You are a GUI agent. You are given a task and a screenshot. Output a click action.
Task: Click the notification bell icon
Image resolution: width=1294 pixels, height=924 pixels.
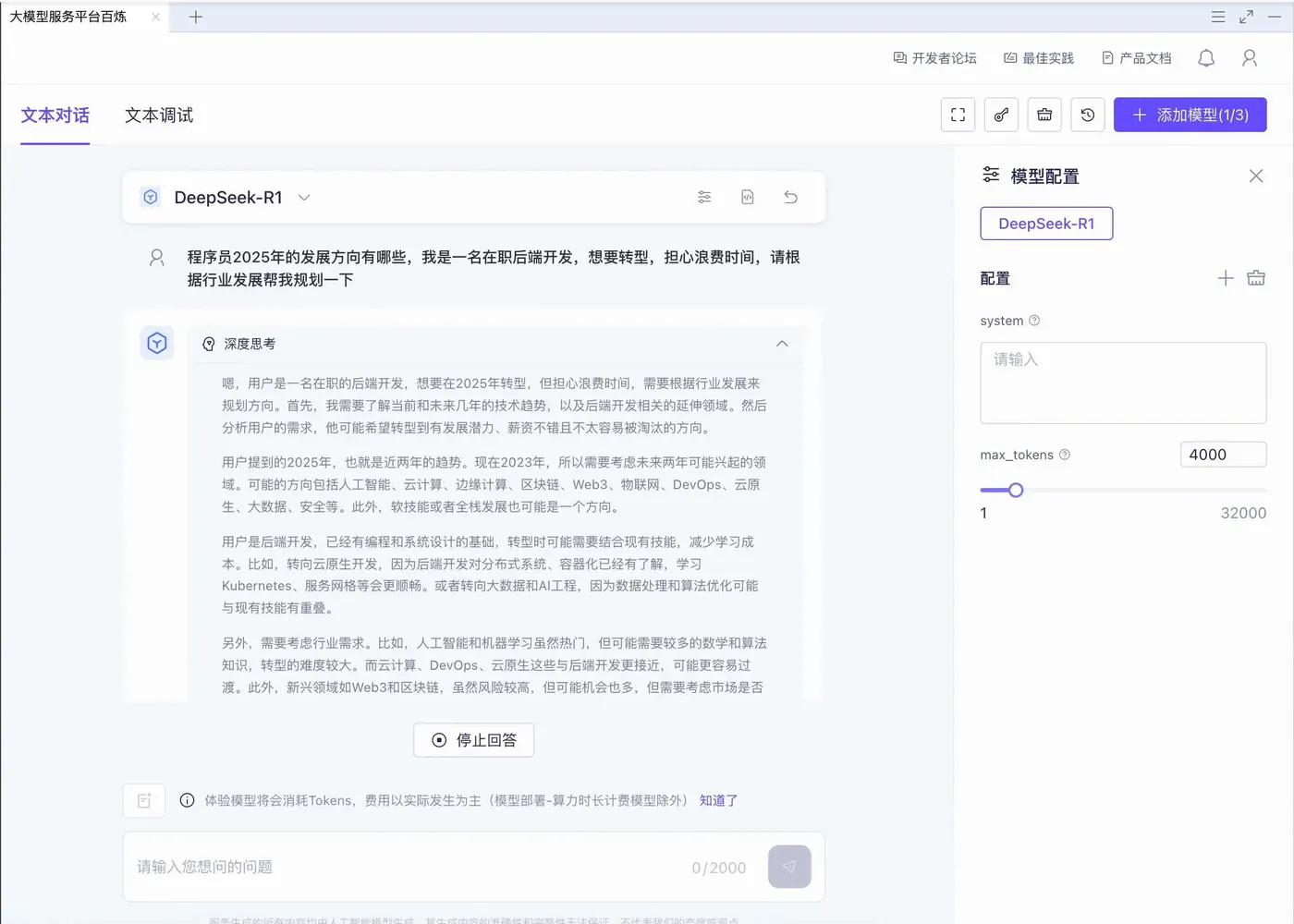[1206, 58]
